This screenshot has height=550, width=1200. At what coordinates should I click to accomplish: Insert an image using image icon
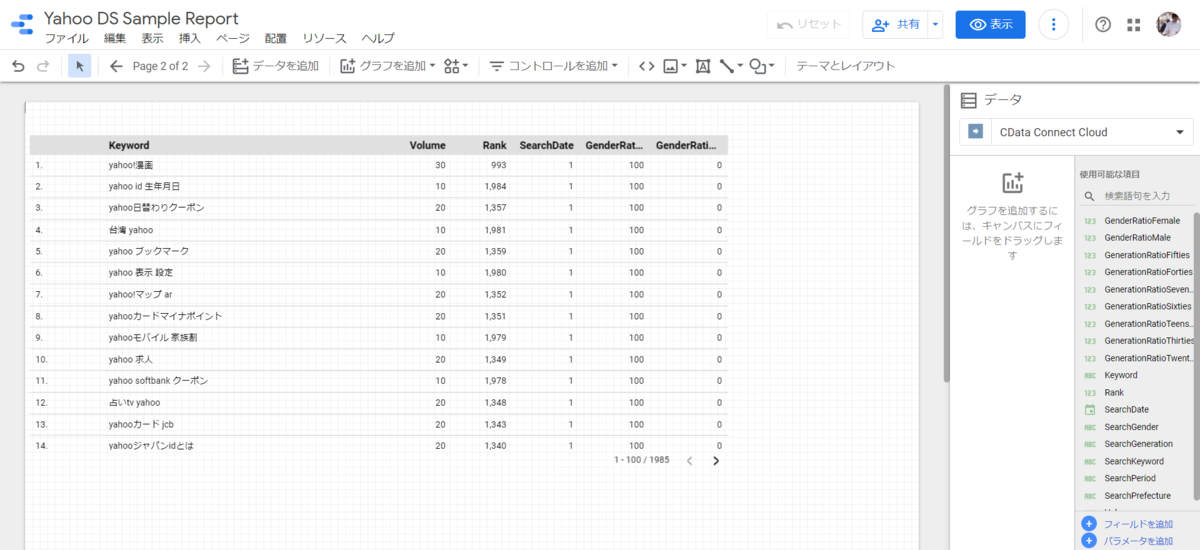tap(671, 66)
